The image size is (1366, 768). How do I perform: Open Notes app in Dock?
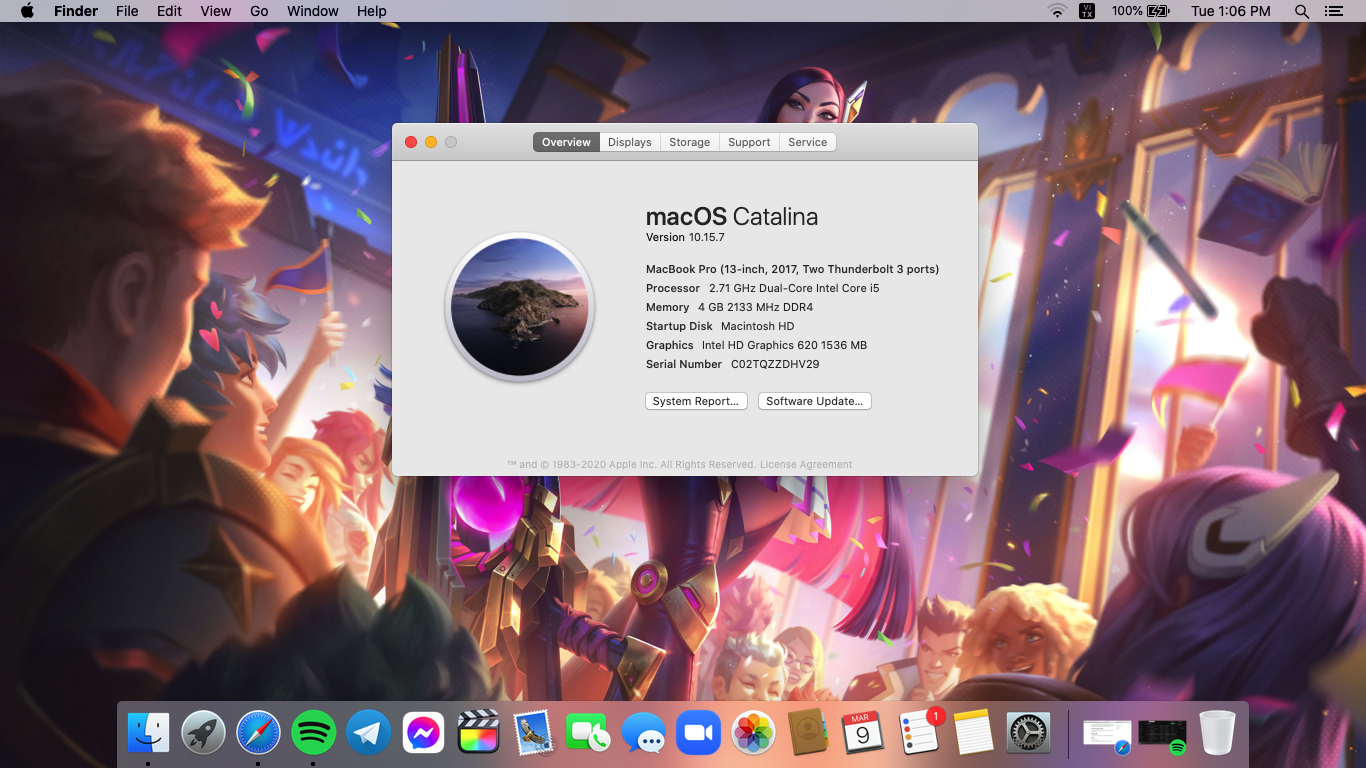coord(972,733)
